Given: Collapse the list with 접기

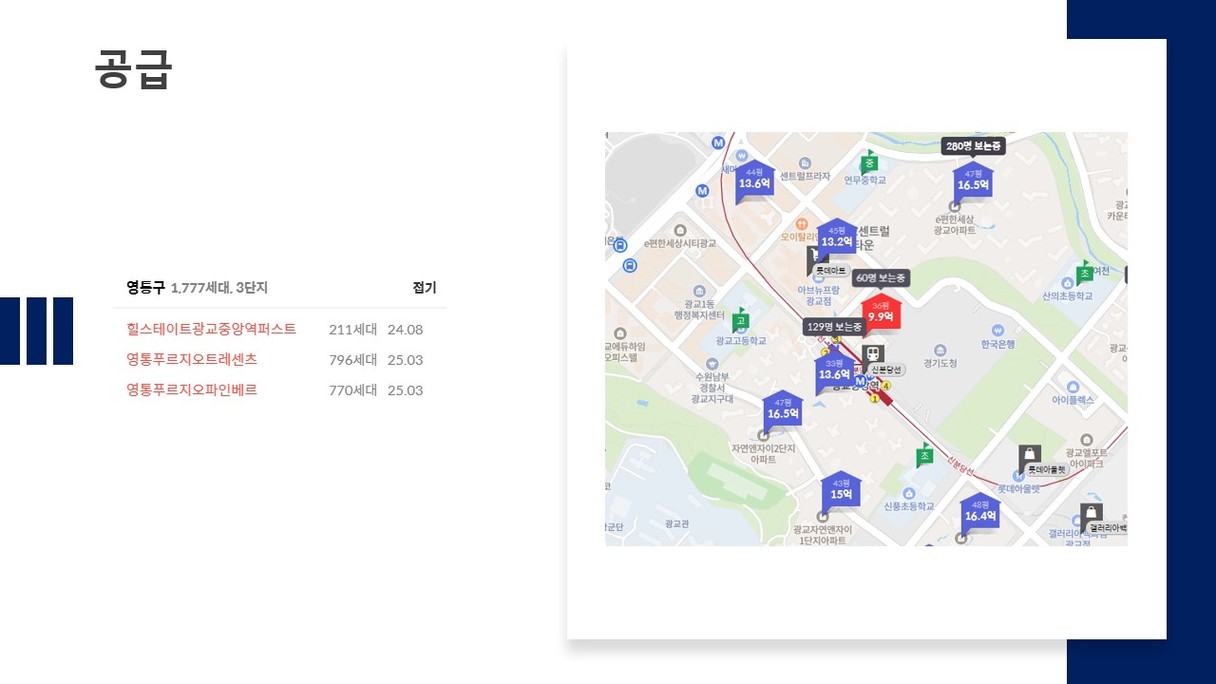Looking at the screenshot, I should (424, 287).
